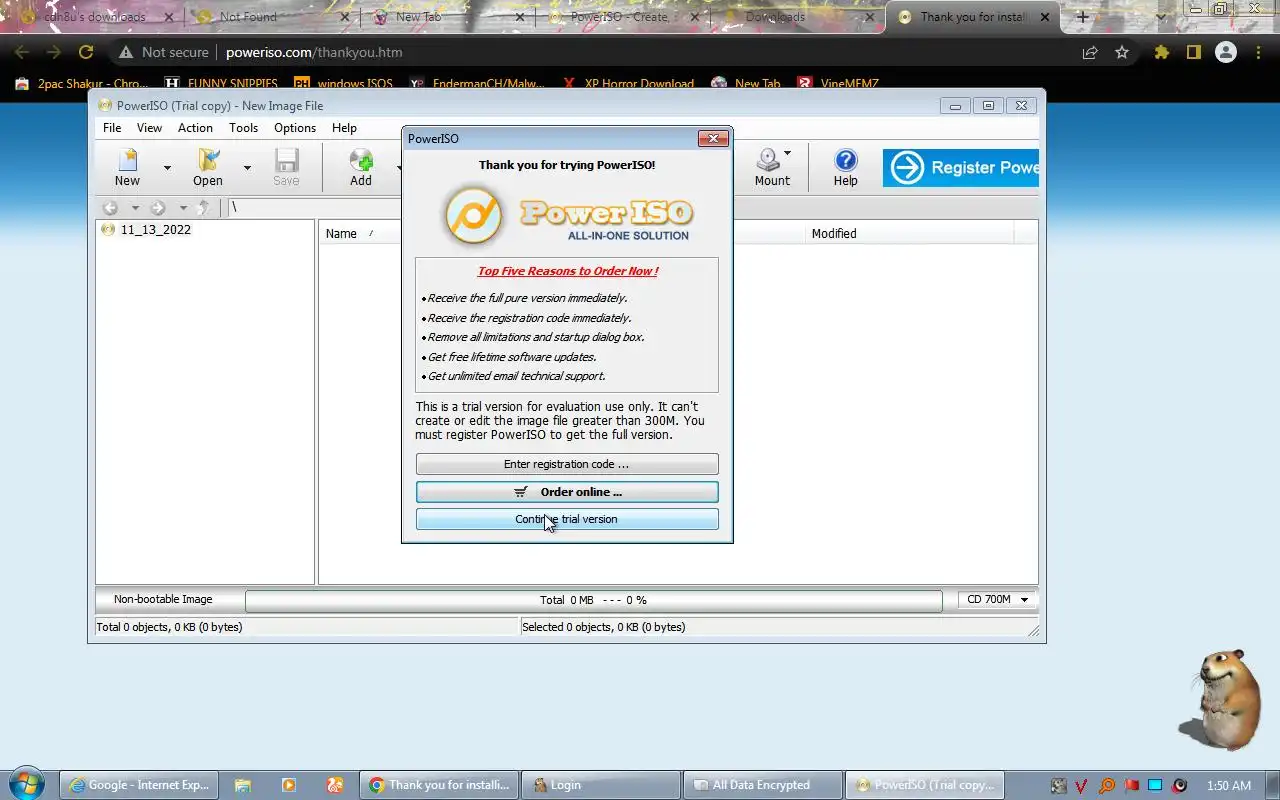Viewport: 1280px width, 800px height.
Task: Click the poweriso.com/thankyou.htm address bar
Action: 314,52
